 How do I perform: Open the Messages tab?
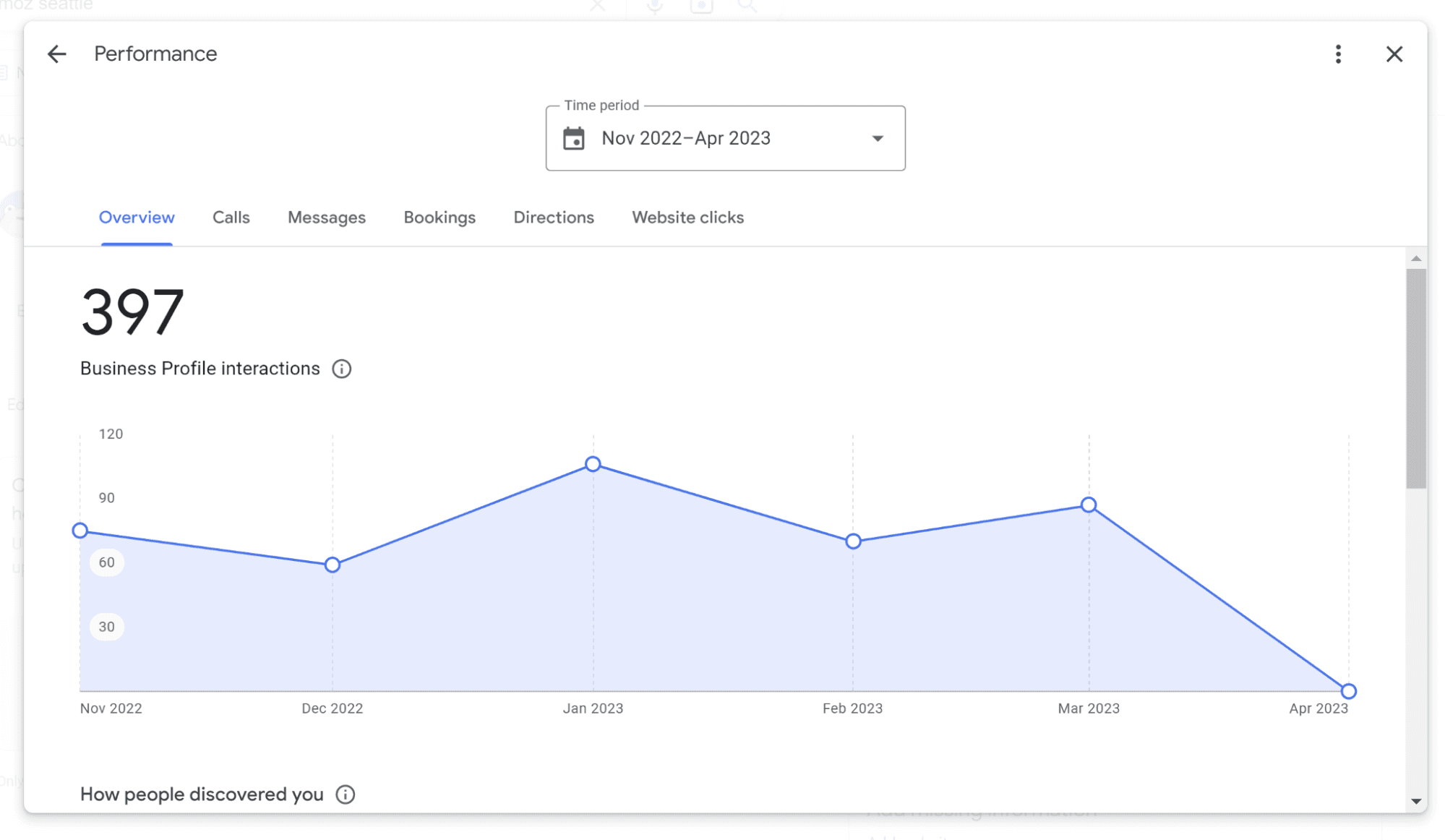pyautogui.click(x=326, y=218)
